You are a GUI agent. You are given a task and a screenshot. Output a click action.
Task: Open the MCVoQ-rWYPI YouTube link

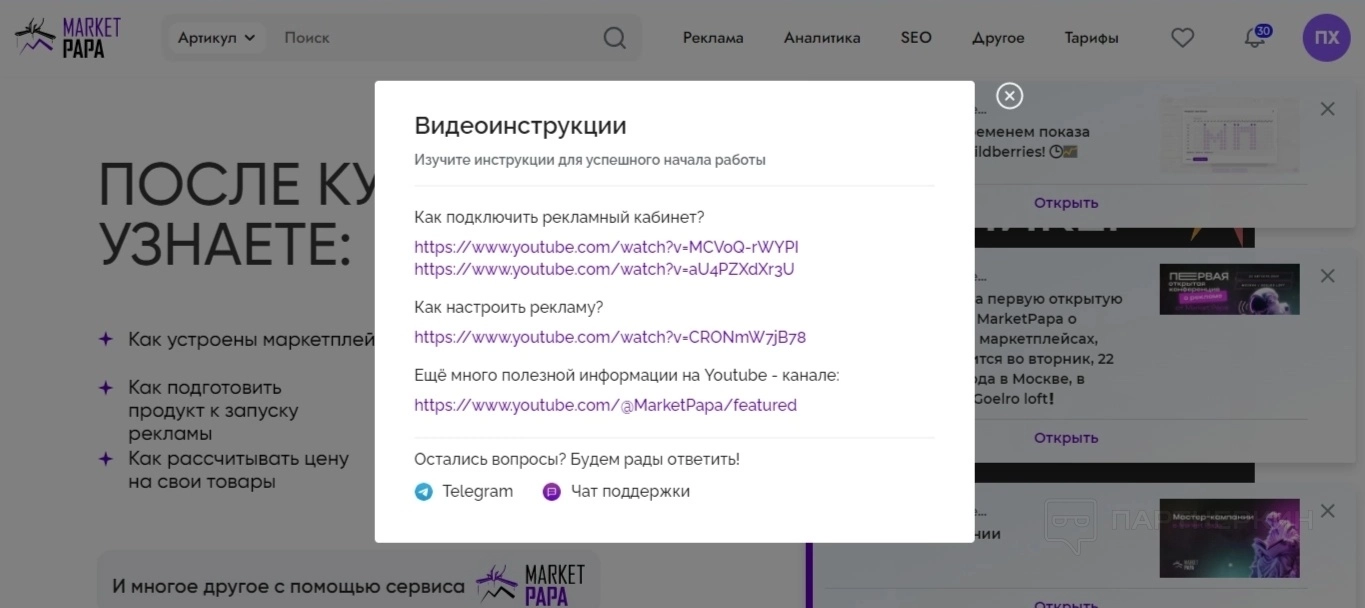(606, 247)
